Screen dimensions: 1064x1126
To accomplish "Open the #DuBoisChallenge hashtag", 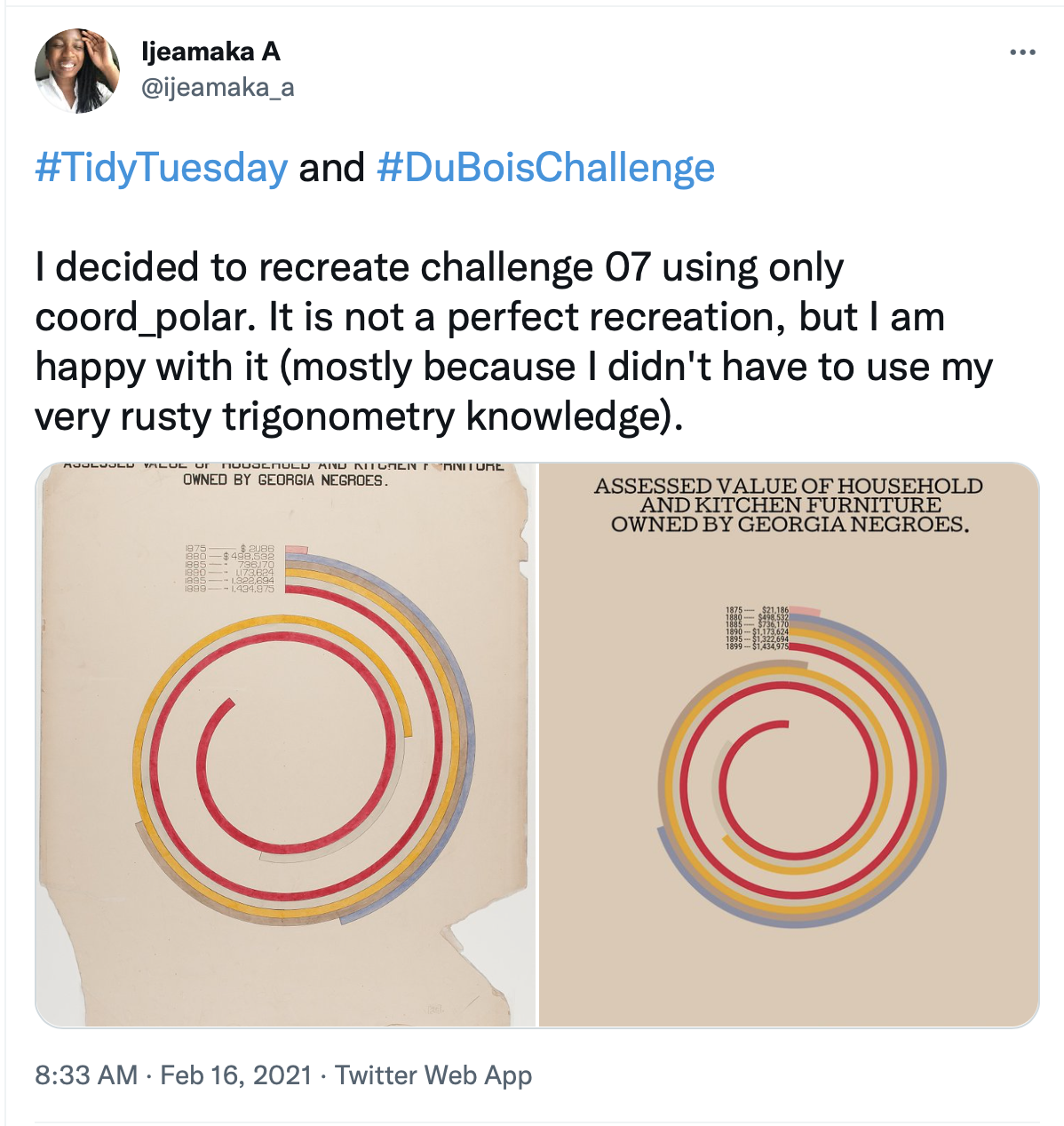I will (545, 168).
